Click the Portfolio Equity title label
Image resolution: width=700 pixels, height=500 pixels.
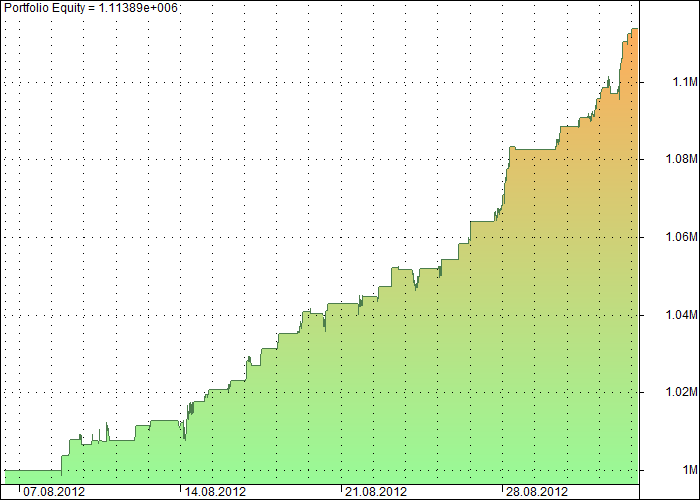tap(91, 8)
